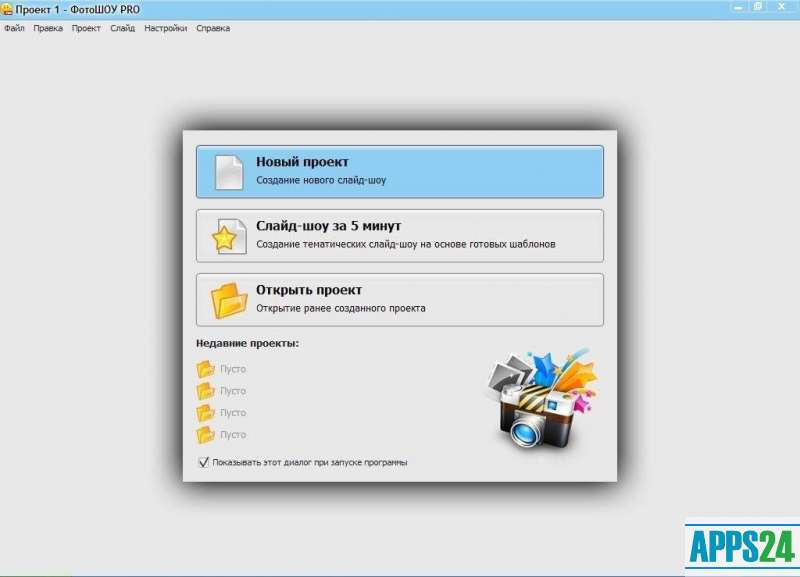Maximize the ФотоШОУ PRO window
Screen dimensions: 800x577
point(757,6)
